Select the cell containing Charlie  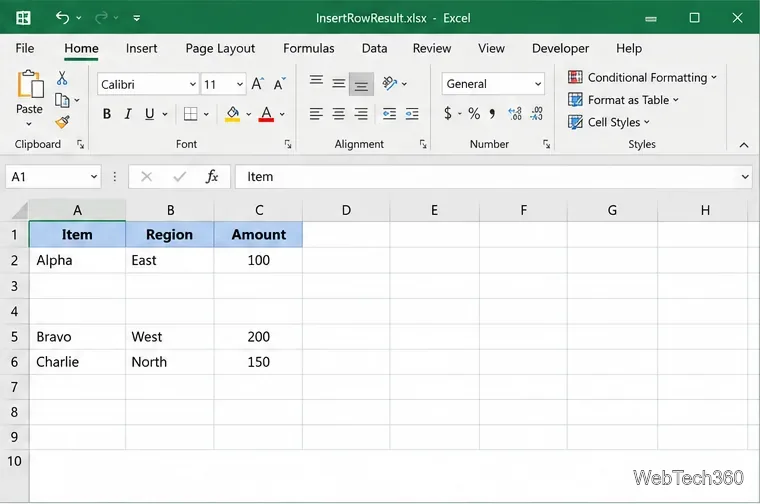pyautogui.click(x=78, y=362)
